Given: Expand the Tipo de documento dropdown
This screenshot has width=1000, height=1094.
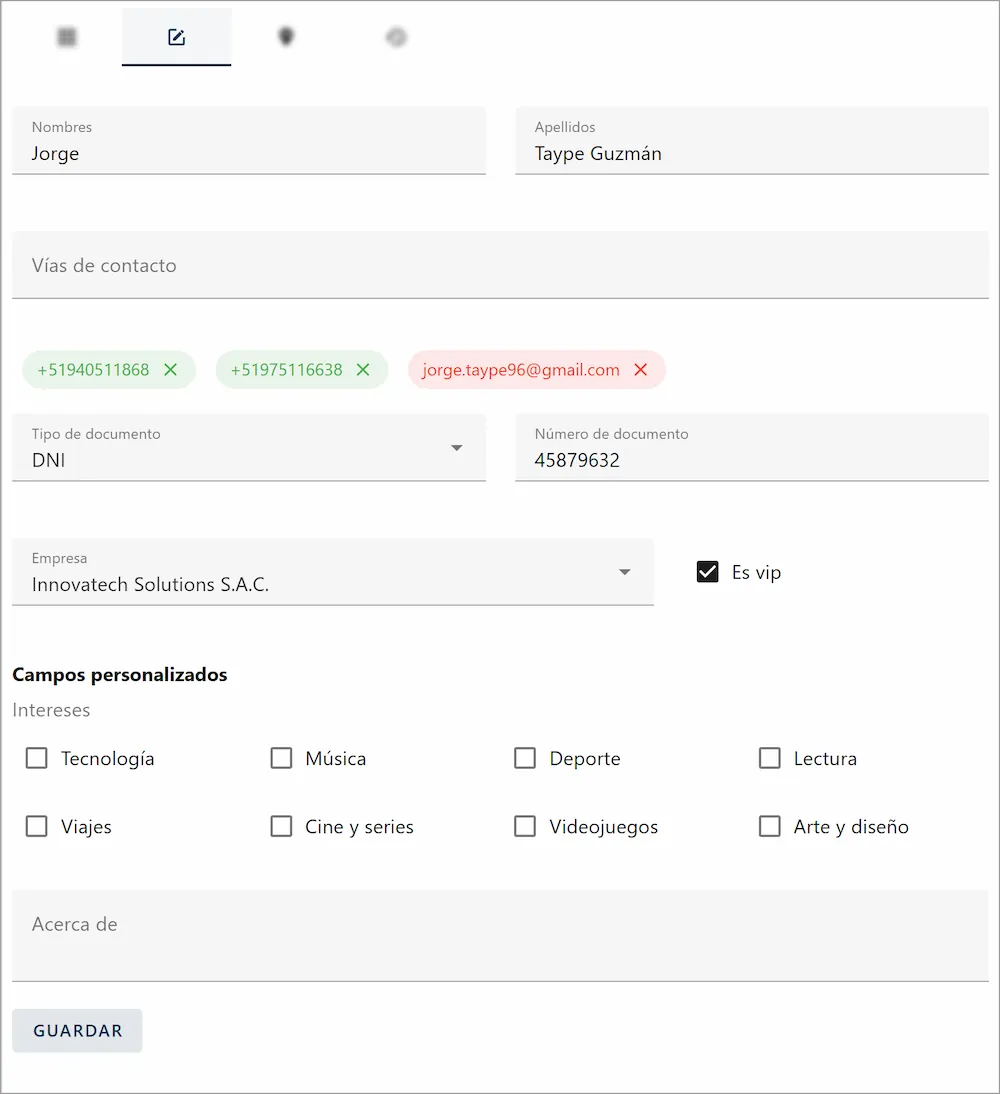Looking at the screenshot, I should 456,448.
